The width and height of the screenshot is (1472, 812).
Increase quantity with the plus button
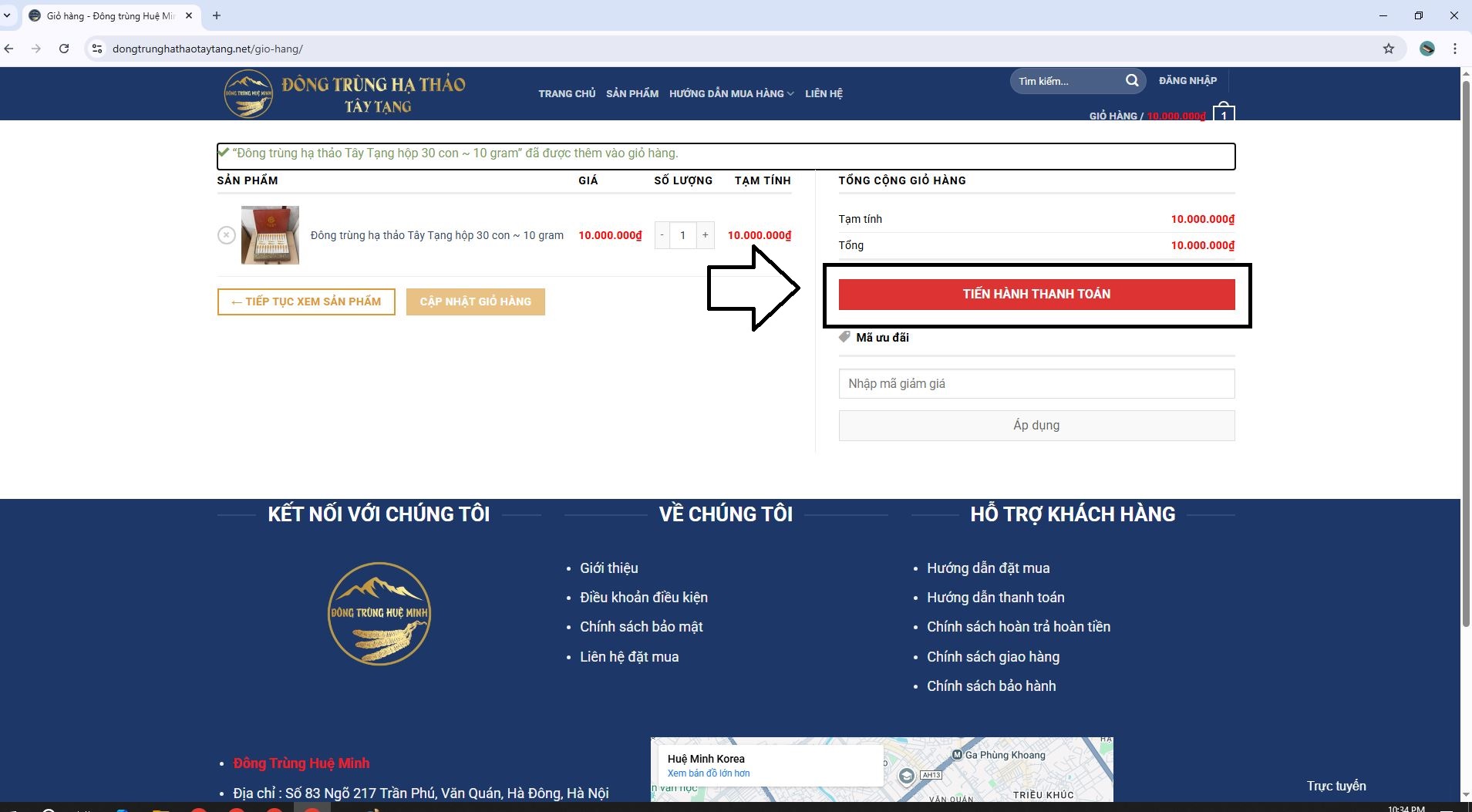[x=705, y=235]
